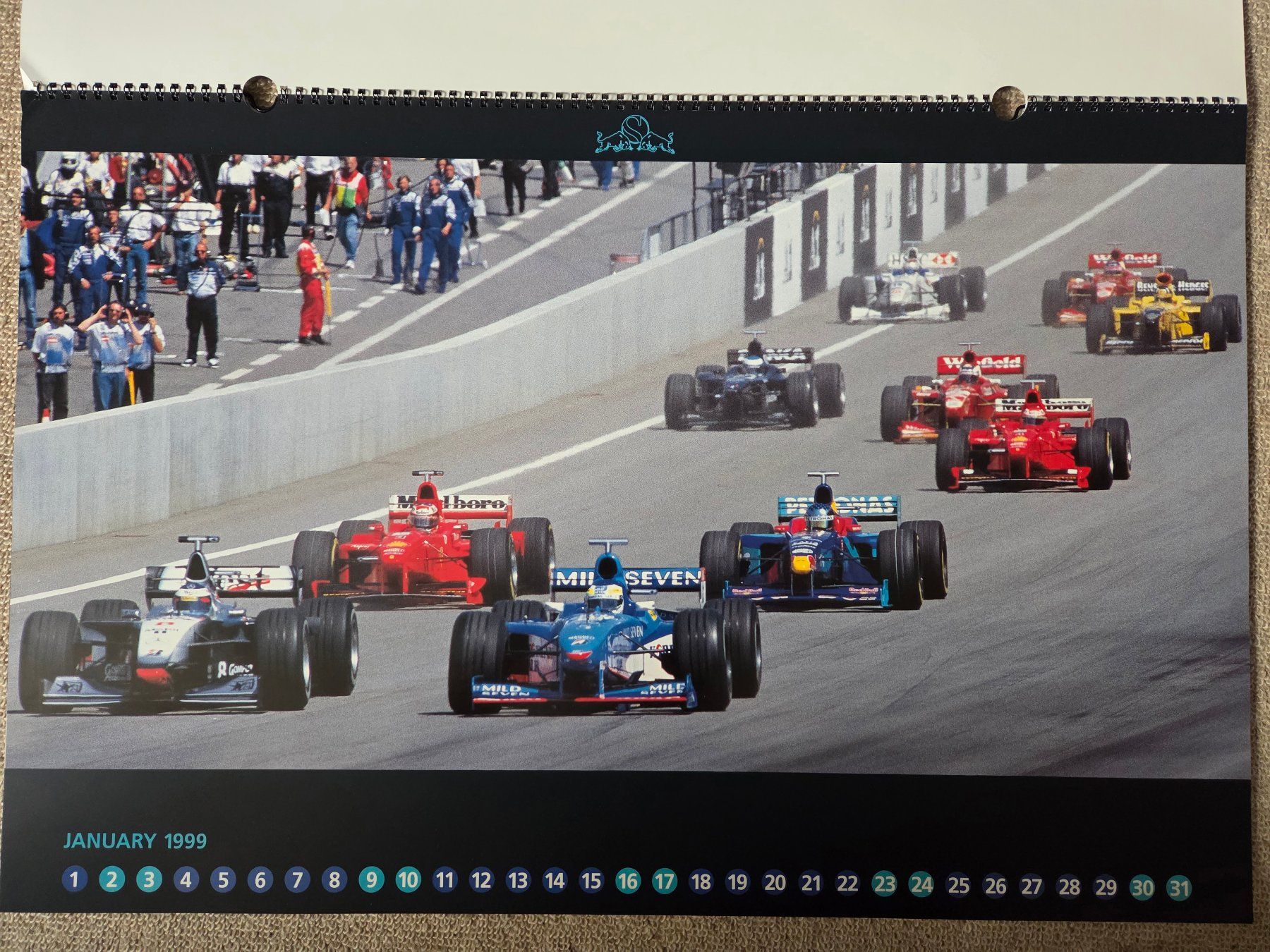The height and width of the screenshot is (952, 1270).
Task: Select date 22 on the calendar
Action: (847, 883)
